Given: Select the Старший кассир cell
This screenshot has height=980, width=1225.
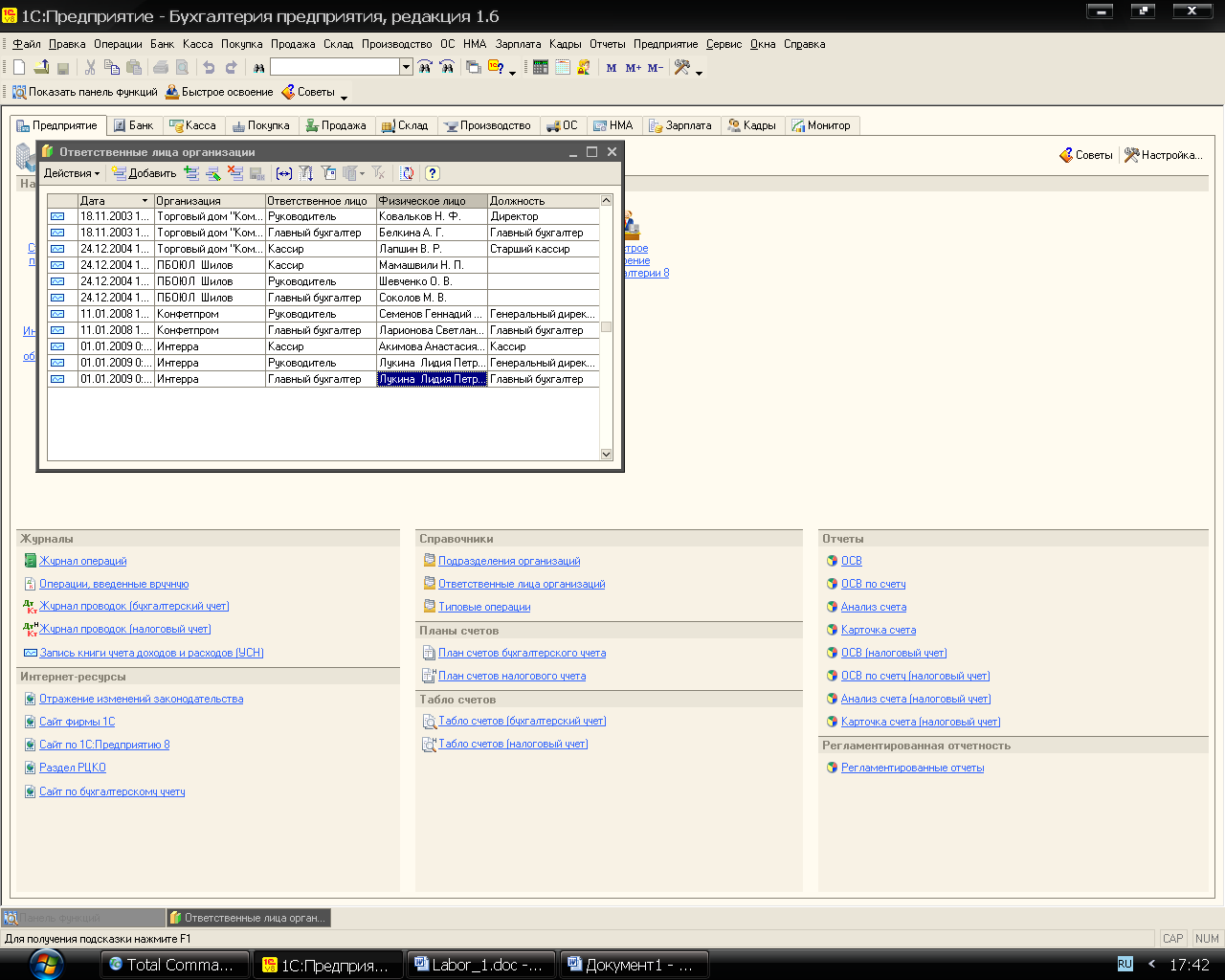Looking at the screenshot, I should [x=543, y=249].
